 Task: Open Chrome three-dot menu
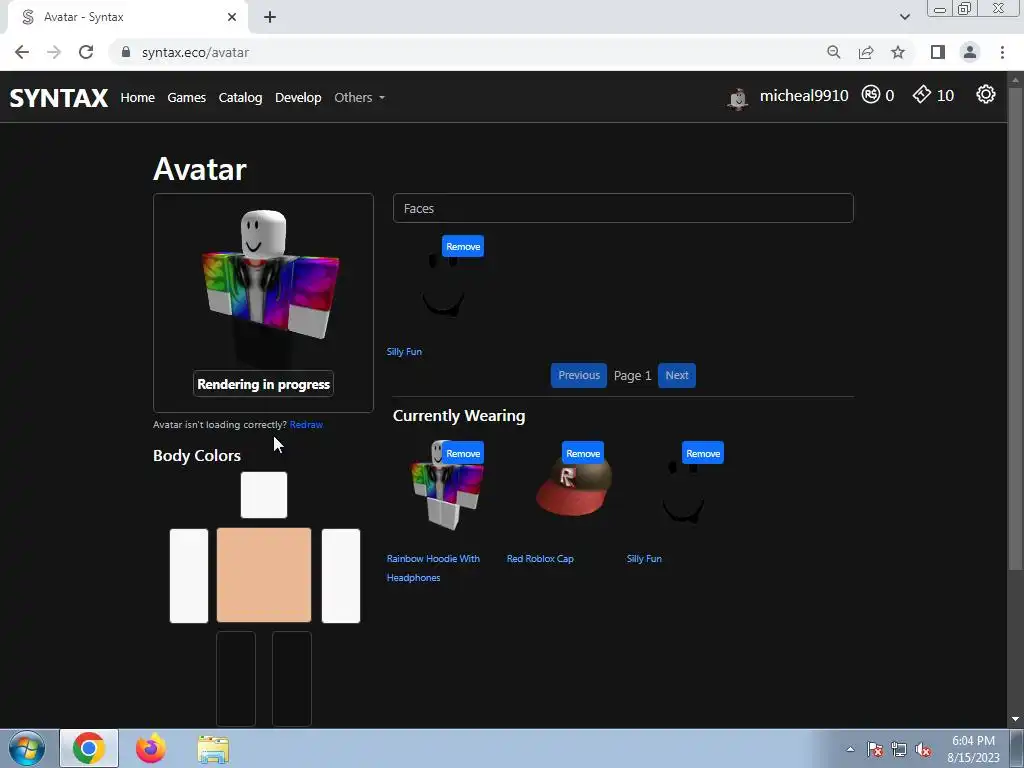pos(1002,52)
